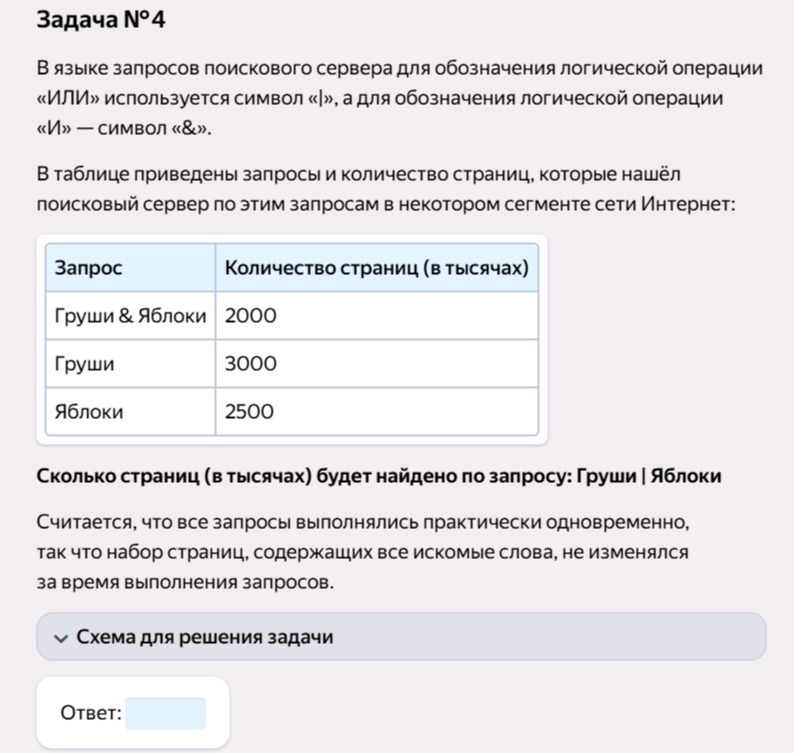Select the Количество страниц (в тысячах) column header
The height and width of the screenshot is (753, 794).
(x=377, y=267)
